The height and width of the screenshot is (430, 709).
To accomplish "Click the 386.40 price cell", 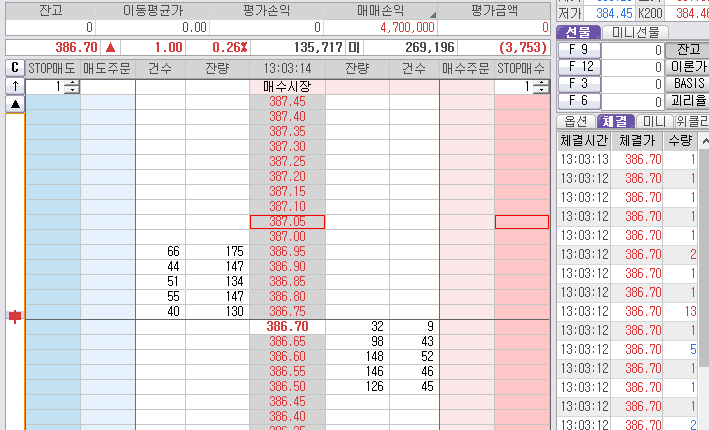I will [287, 416].
